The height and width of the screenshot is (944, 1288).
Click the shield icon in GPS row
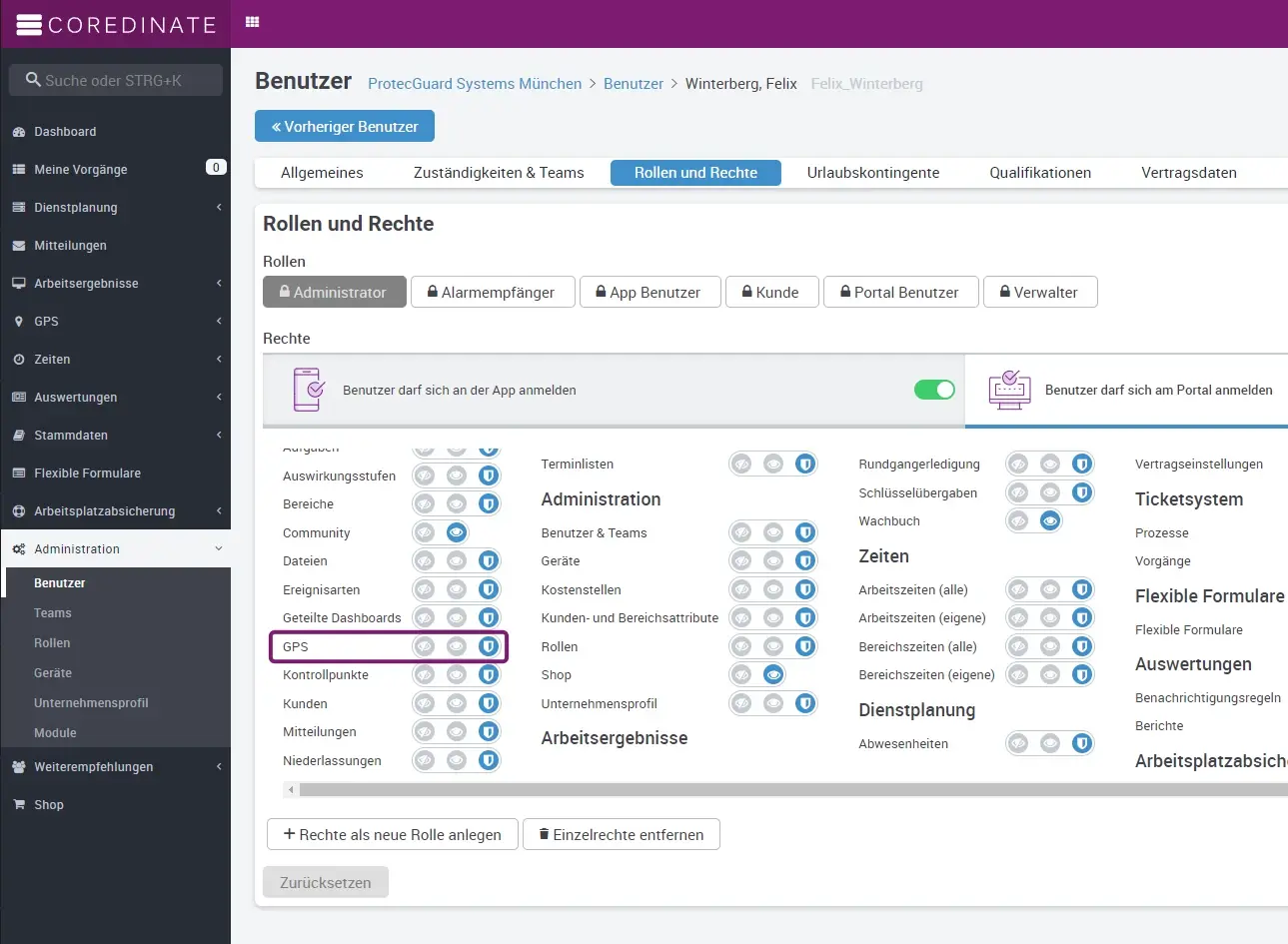488,646
